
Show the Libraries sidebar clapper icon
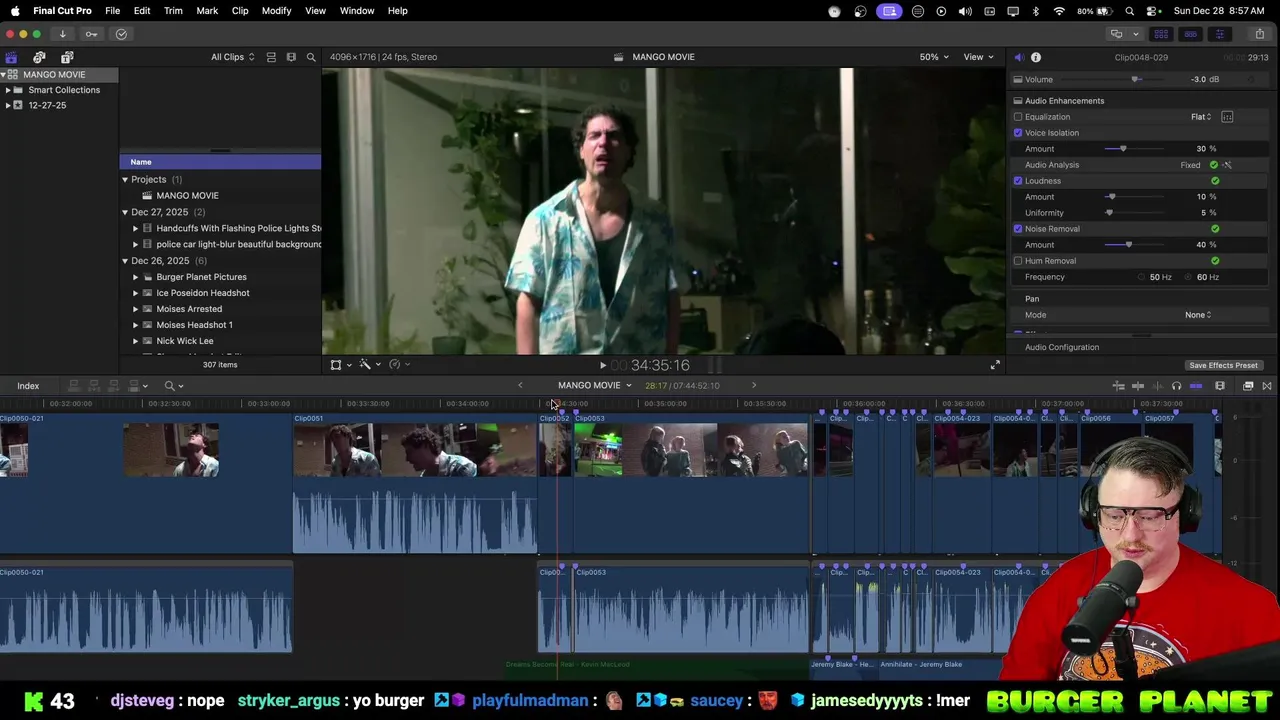click(11, 57)
